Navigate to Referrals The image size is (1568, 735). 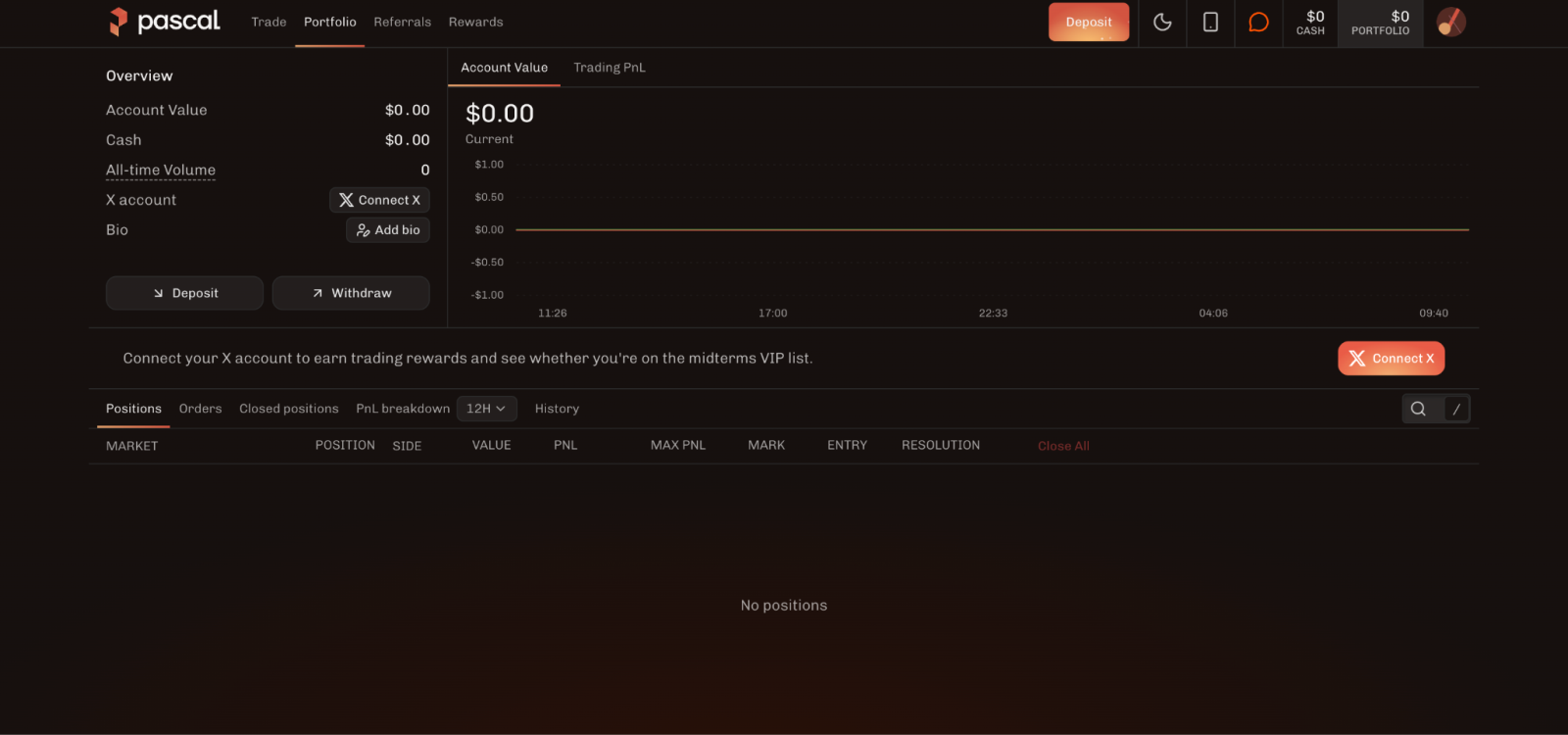[402, 22]
